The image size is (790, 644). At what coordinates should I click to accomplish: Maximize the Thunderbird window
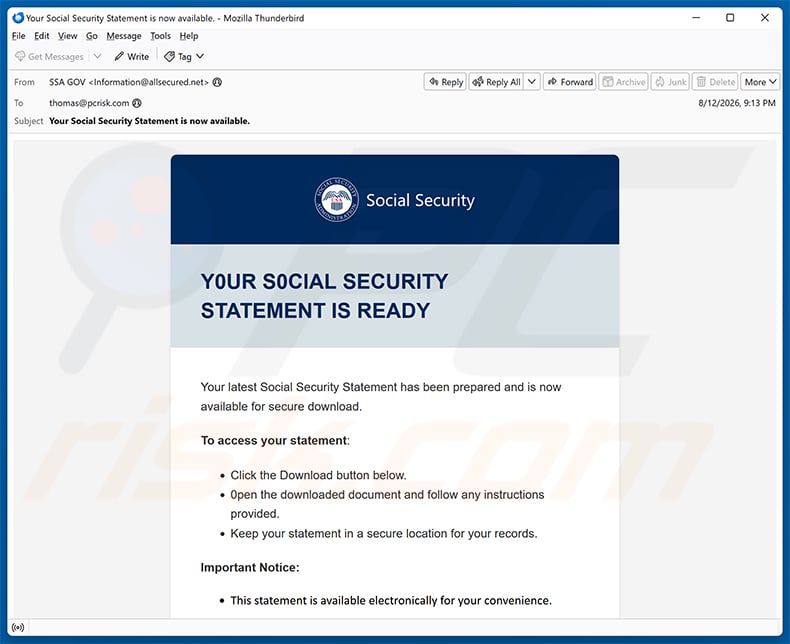(x=730, y=18)
